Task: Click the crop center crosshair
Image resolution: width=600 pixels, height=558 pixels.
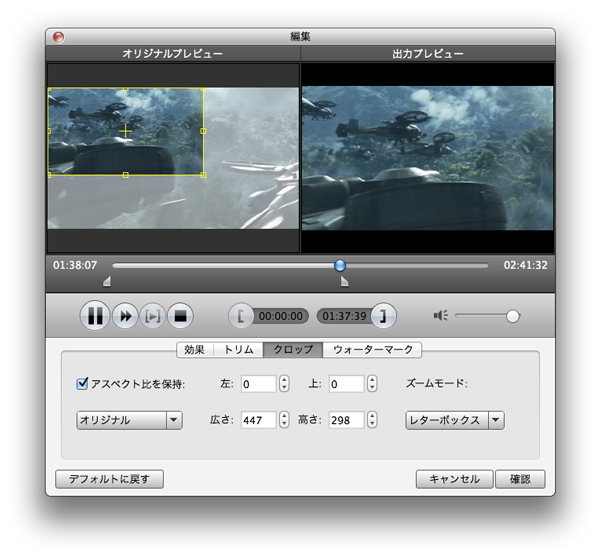Action: tap(126, 131)
